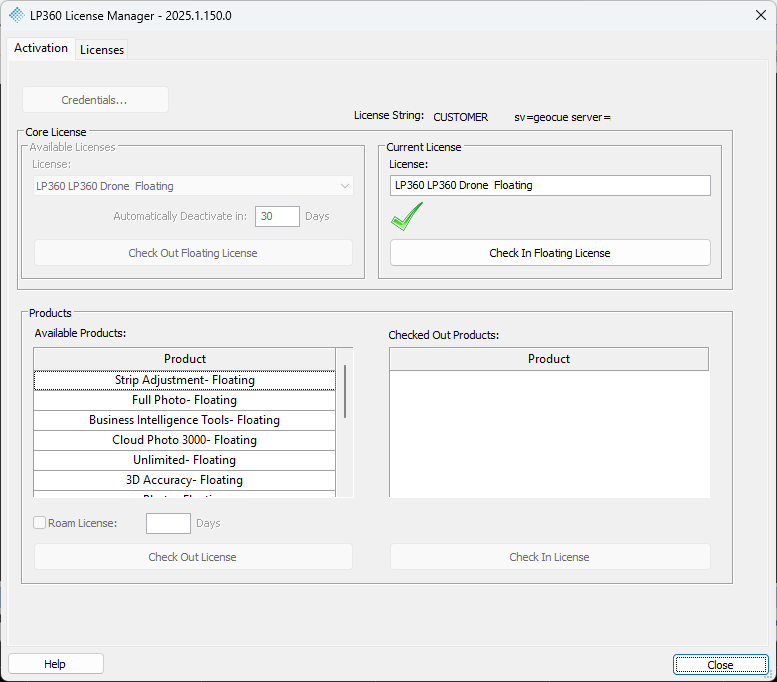Click the LP360 app icon in title bar

click(16, 15)
